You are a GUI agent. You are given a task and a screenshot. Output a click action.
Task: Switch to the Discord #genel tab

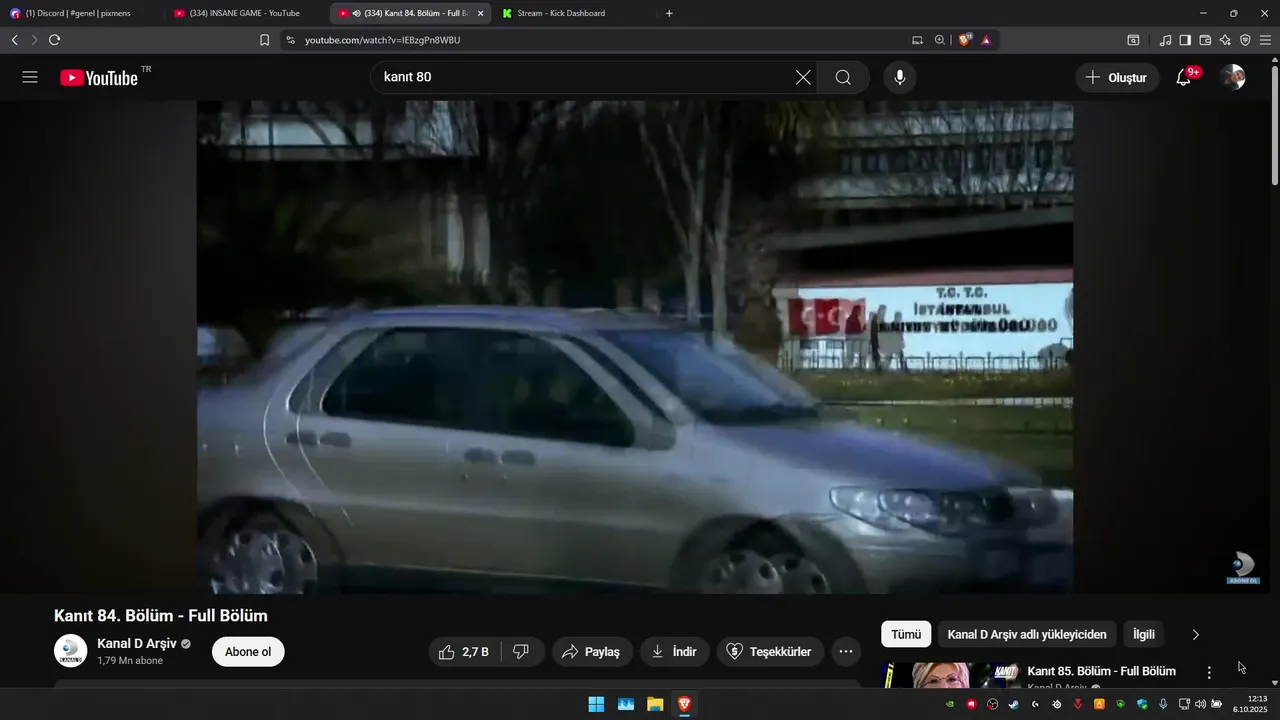[x=78, y=13]
